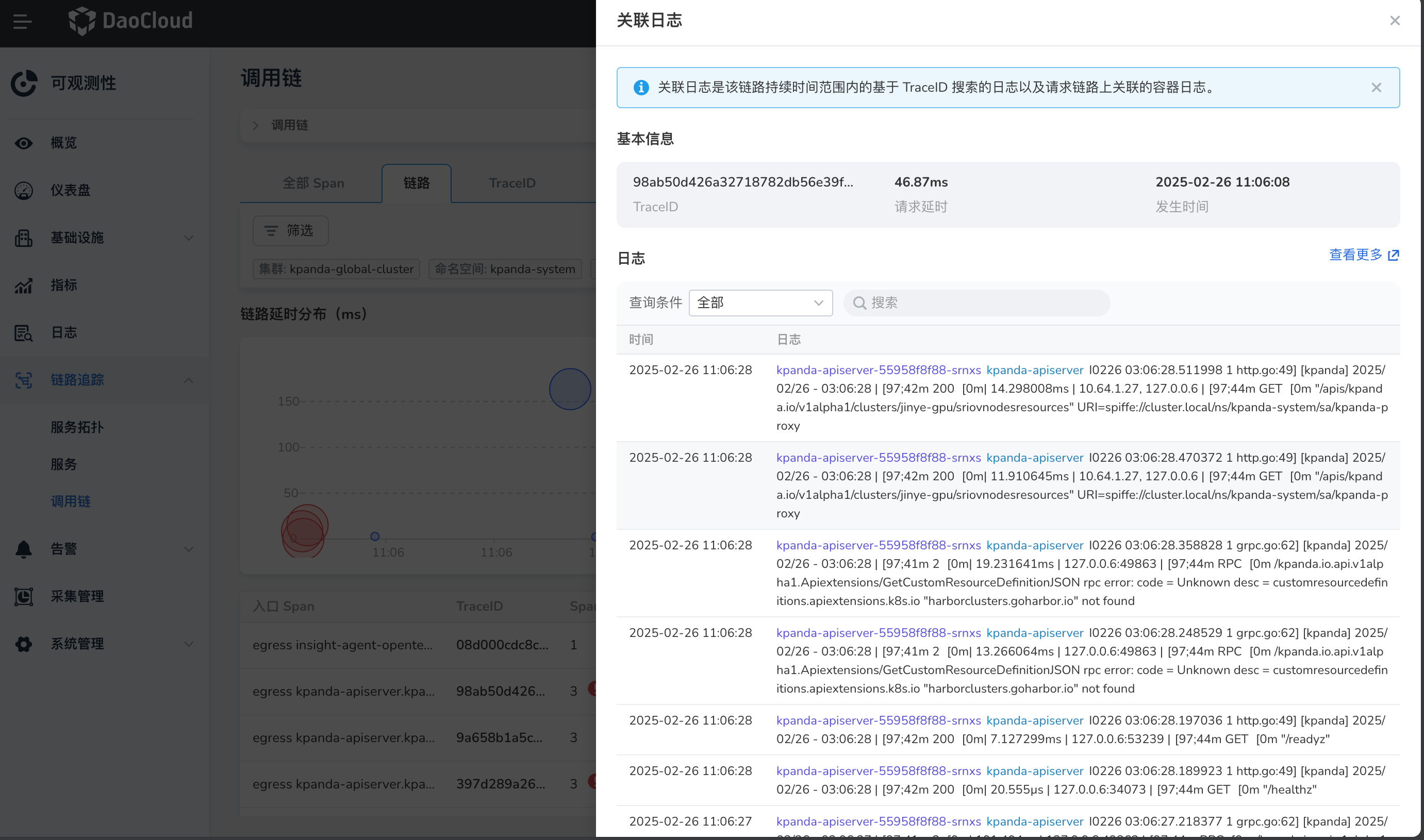Dismiss the blue info banner
Image resolution: width=1424 pixels, height=840 pixels.
(1376, 88)
